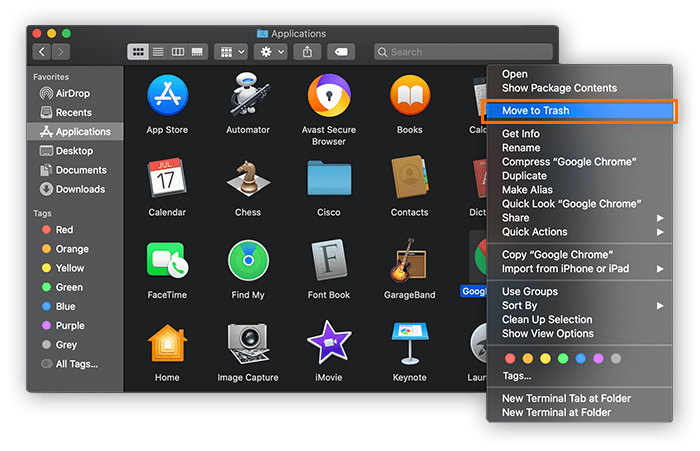Open the App Store application icon
Viewport: 700px width, 451px height.
coord(167,95)
